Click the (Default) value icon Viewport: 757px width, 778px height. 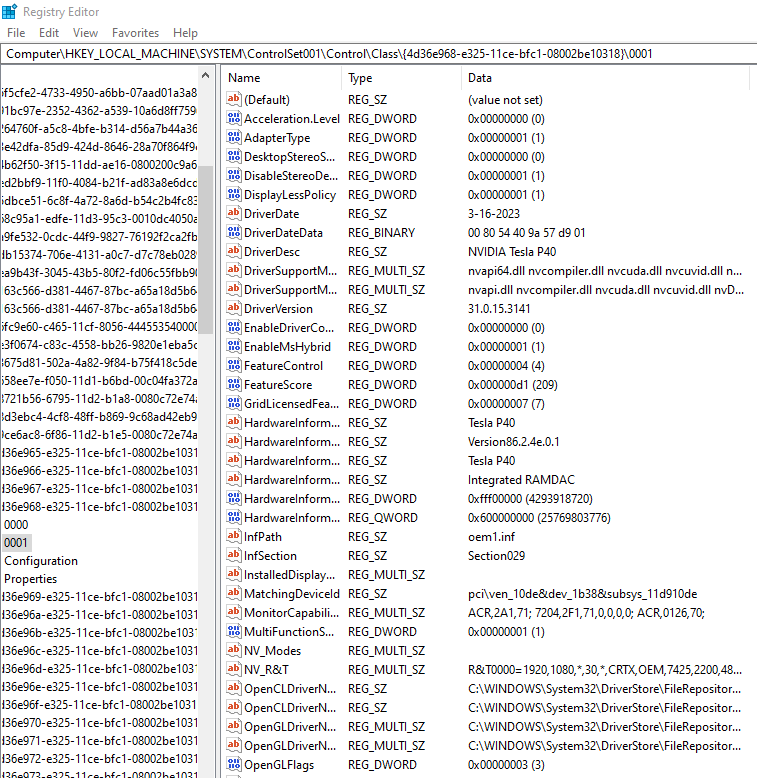tap(234, 100)
